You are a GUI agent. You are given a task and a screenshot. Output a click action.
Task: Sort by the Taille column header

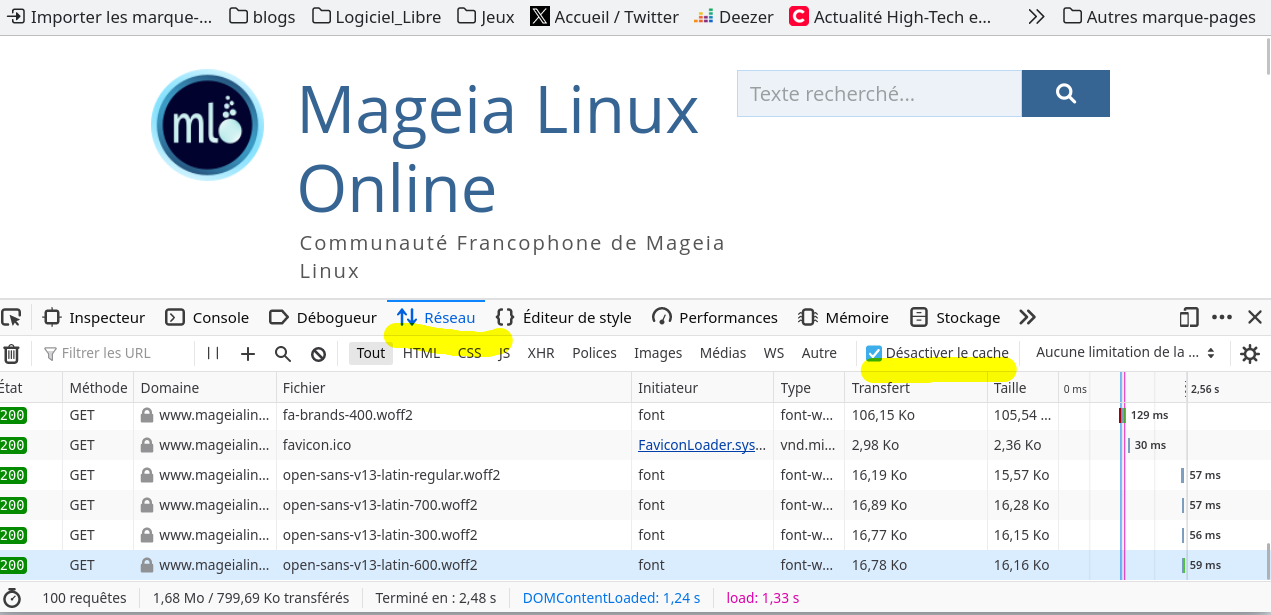click(1022, 388)
